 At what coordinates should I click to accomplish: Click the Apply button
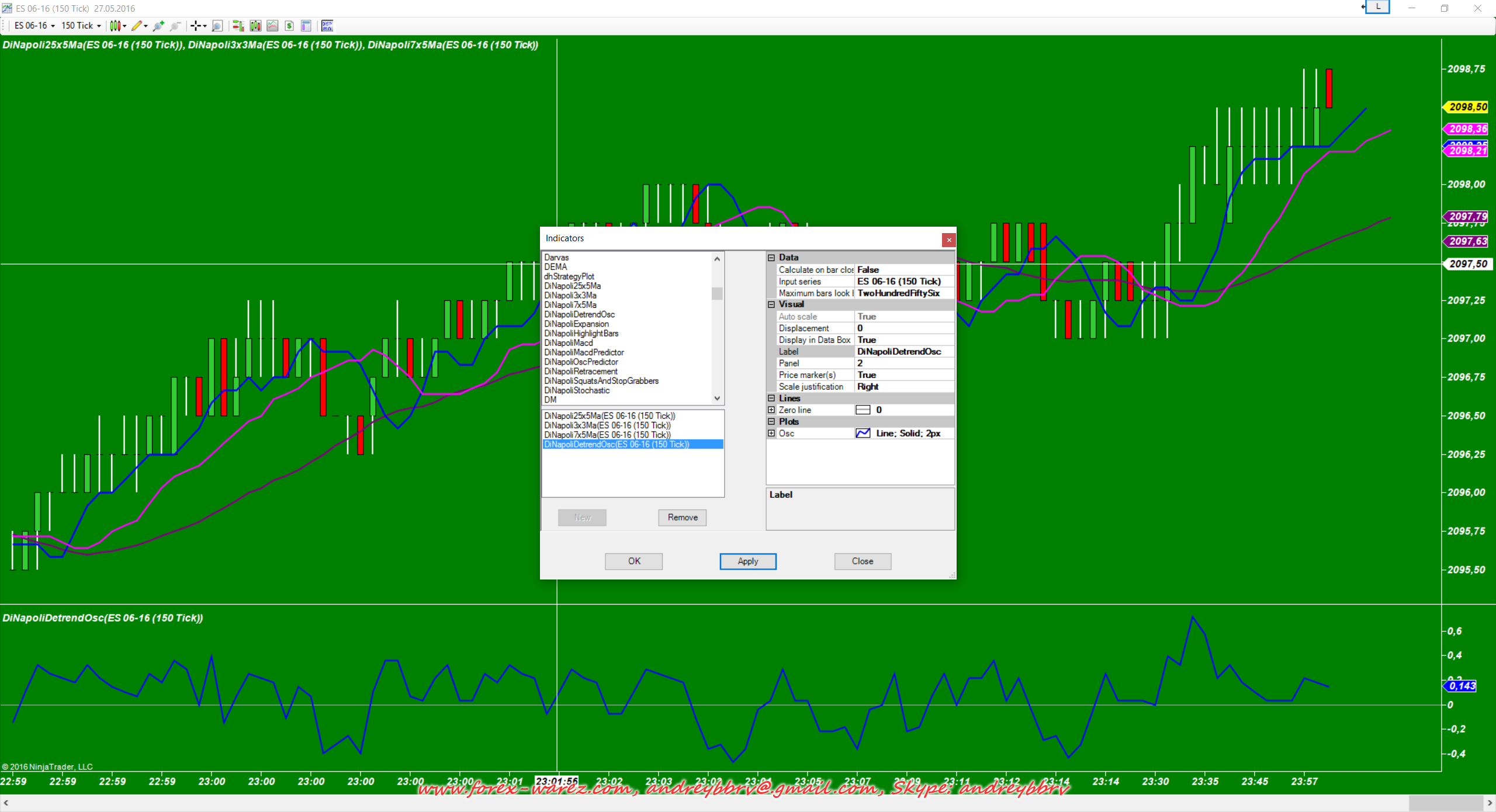click(x=747, y=561)
